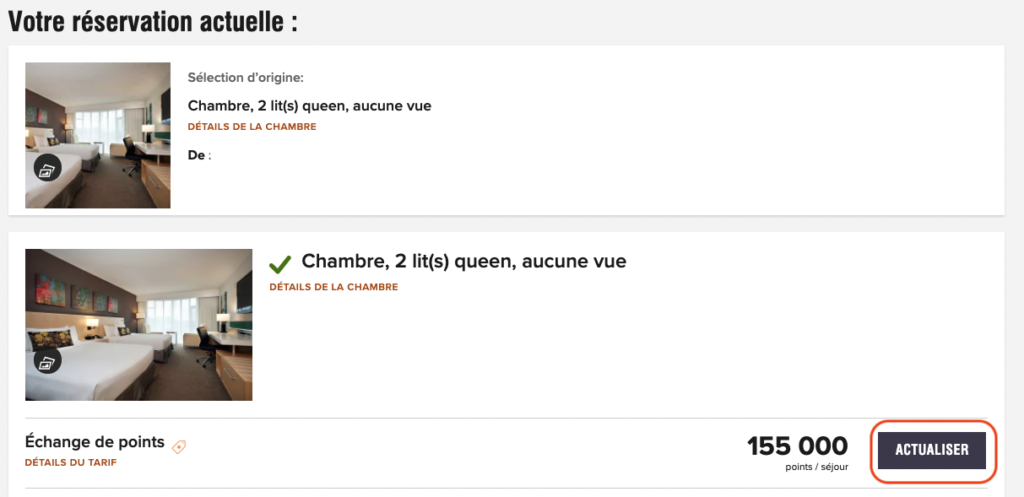Click the Votre réservation actuelle heading
The height and width of the screenshot is (497, 1024).
(x=153, y=22)
